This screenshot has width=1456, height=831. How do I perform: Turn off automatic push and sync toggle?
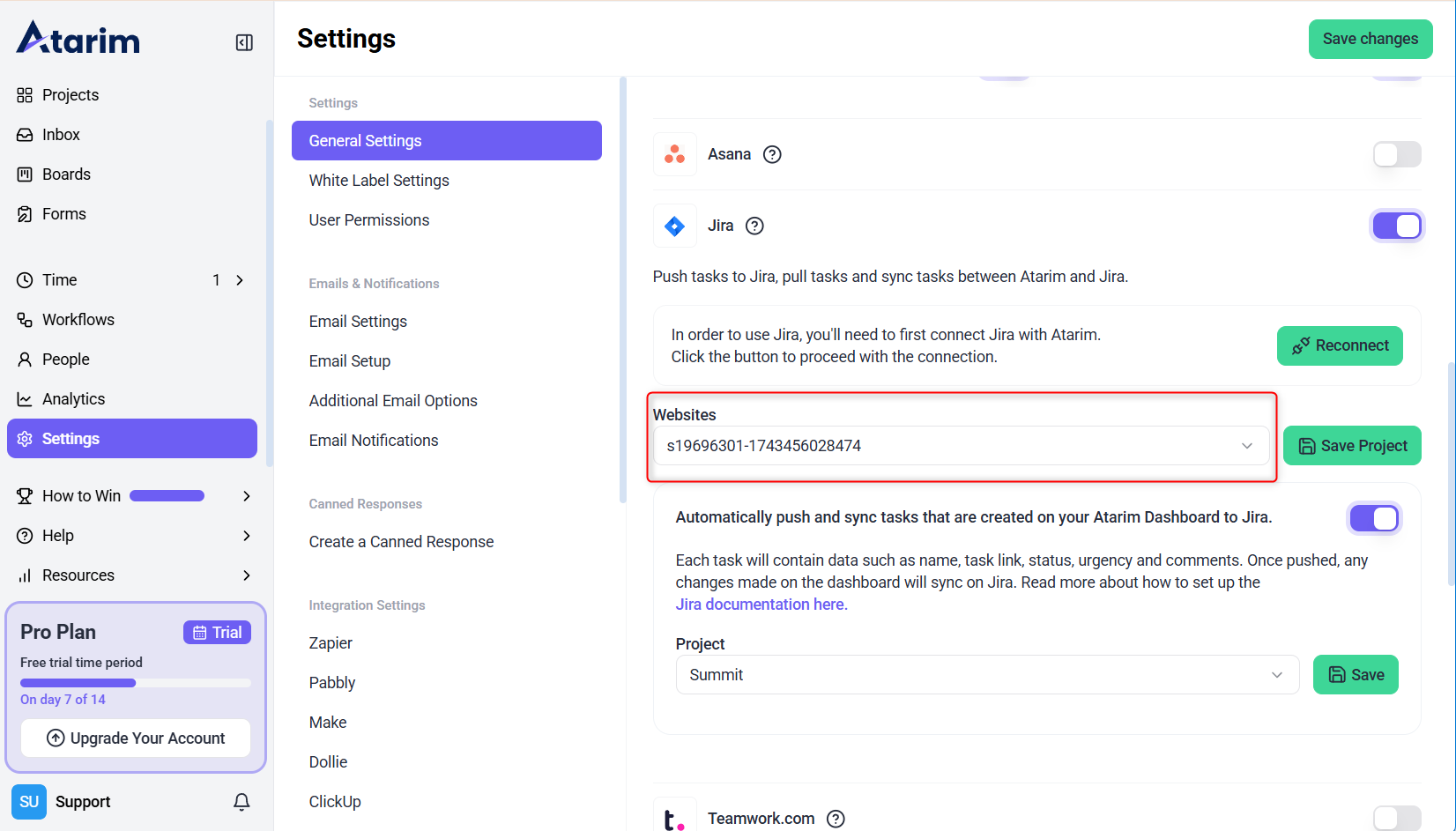click(x=1373, y=518)
